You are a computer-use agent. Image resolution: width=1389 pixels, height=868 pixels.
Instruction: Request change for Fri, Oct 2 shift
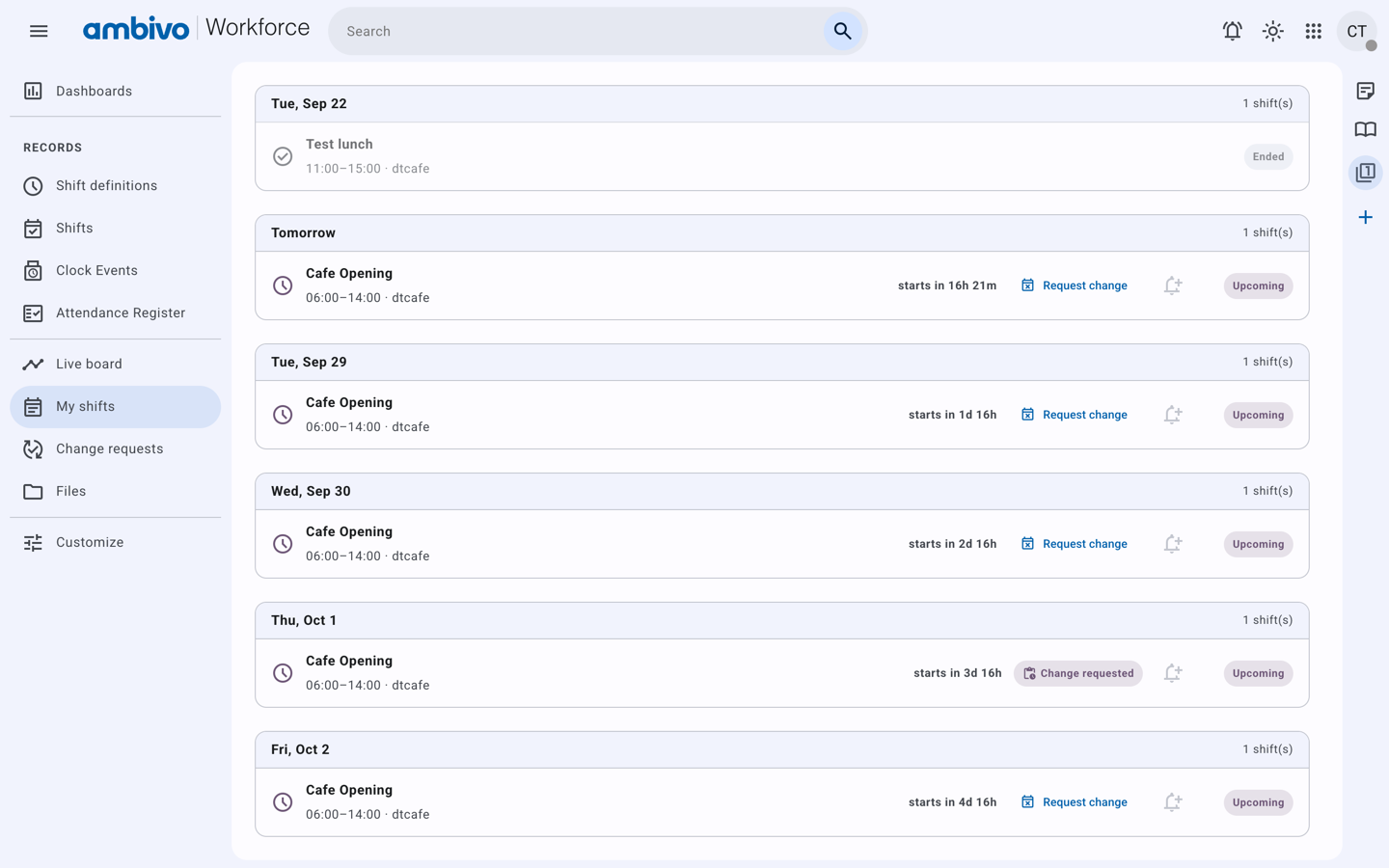pos(1074,802)
